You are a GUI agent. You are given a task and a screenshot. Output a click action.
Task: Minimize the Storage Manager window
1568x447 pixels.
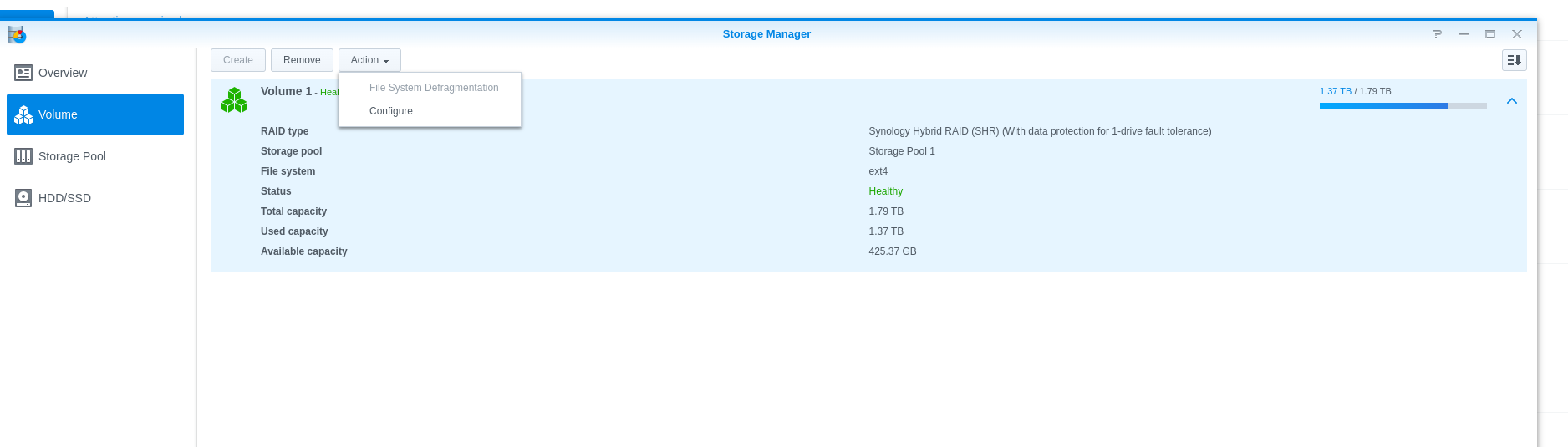1464,34
